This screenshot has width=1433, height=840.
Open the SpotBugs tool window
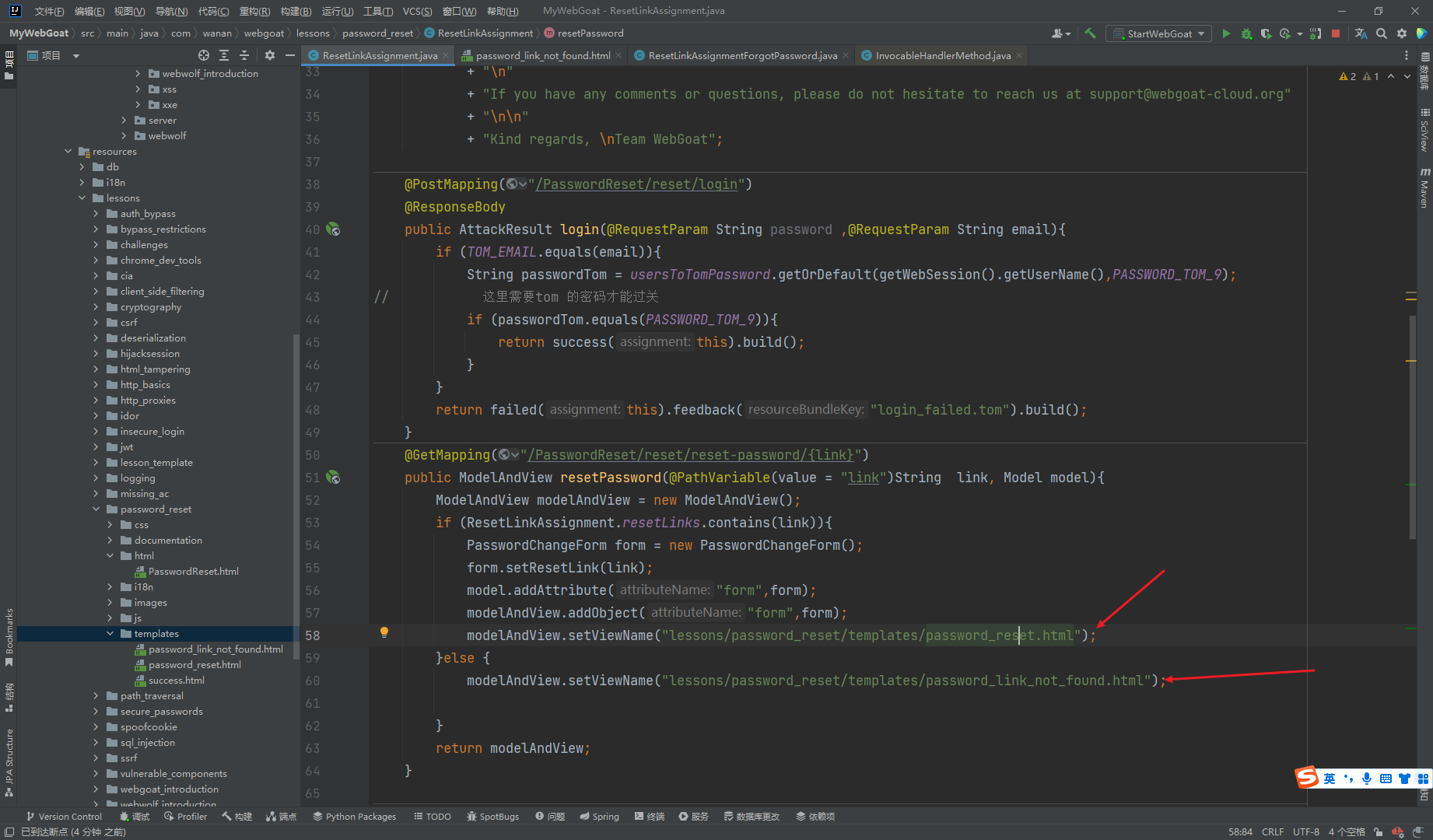point(492,817)
